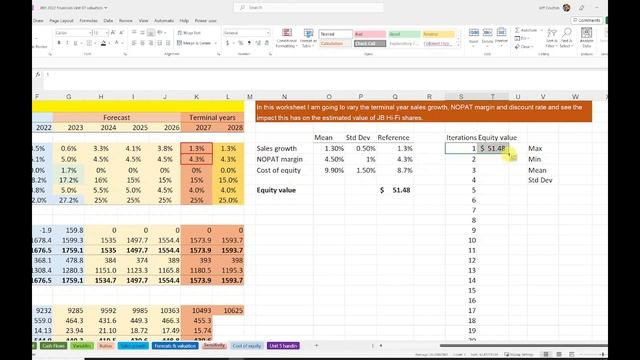Open Sort & Filter
The height and width of the screenshot is (360, 640).
pyautogui.click(x=551, y=38)
